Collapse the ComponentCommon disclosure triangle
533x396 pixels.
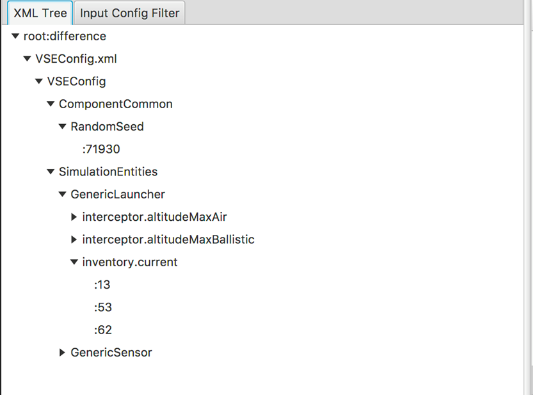click(51, 104)
